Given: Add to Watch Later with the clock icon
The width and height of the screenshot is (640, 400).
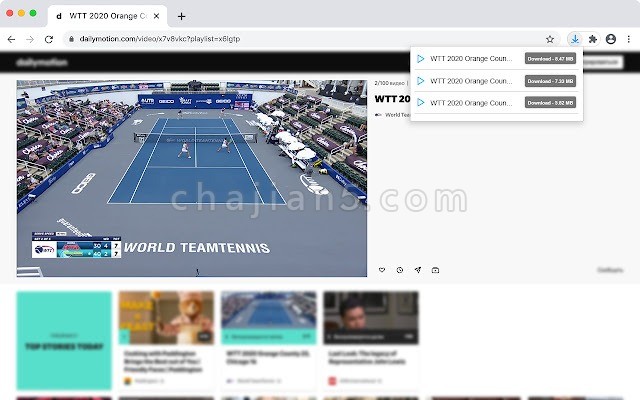Looking at the screenshot, I should 400,270.
